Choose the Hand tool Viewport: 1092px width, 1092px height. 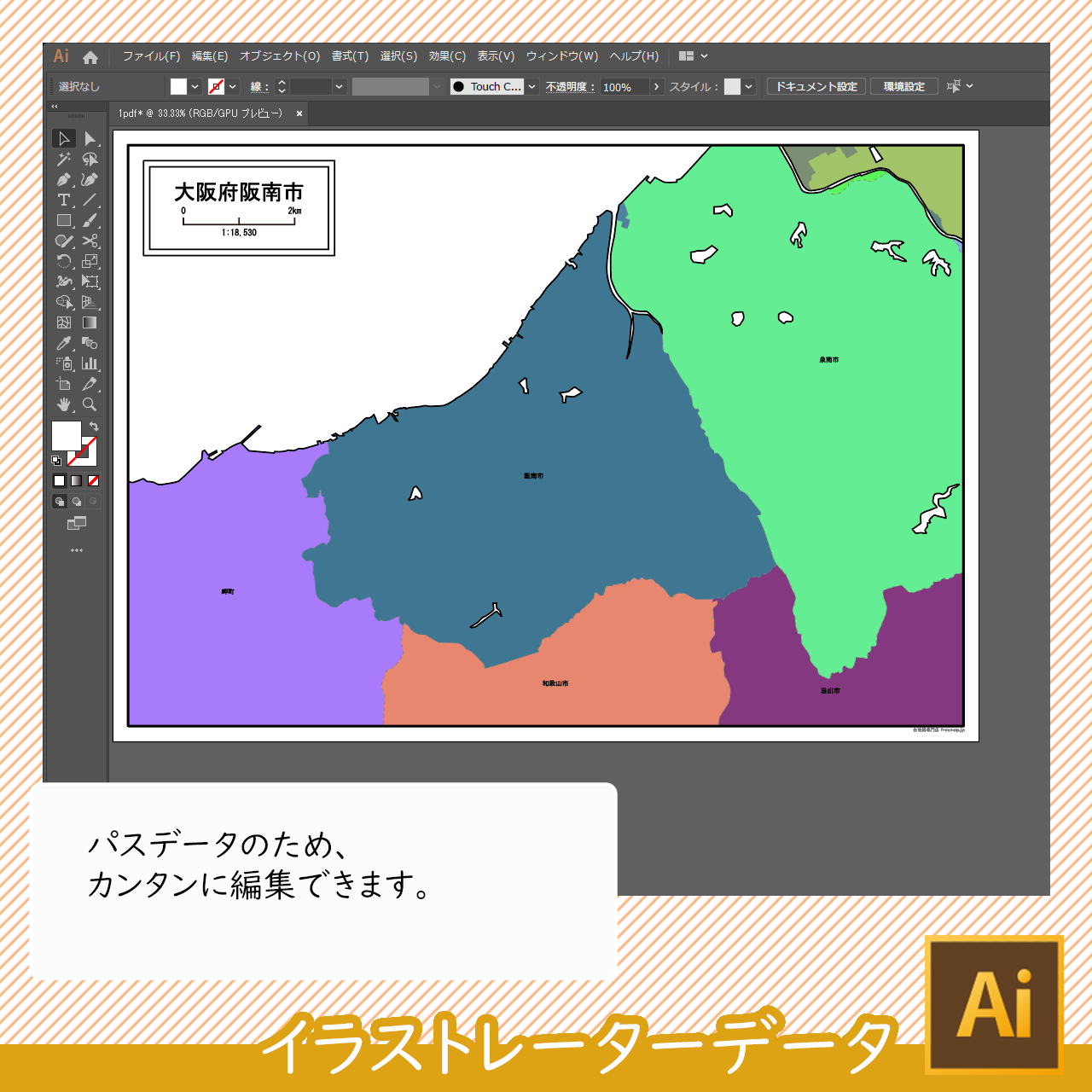pyautogui.click(x=64, y=405)
